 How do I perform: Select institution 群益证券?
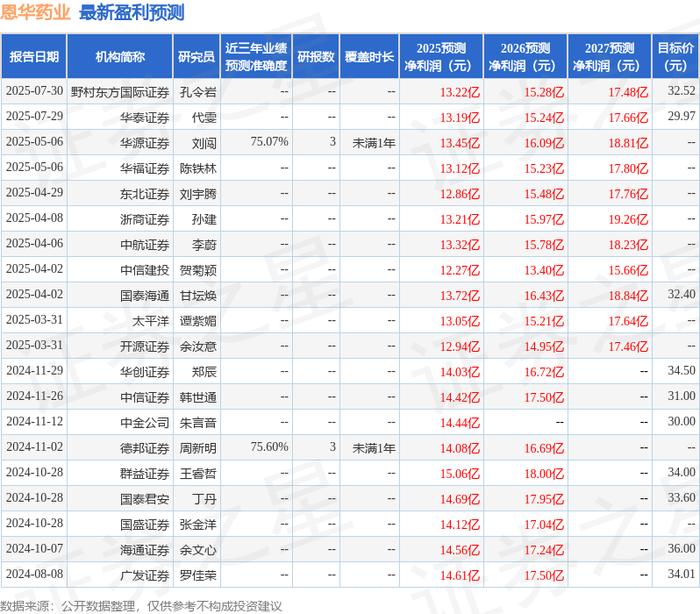coord(145,474)
